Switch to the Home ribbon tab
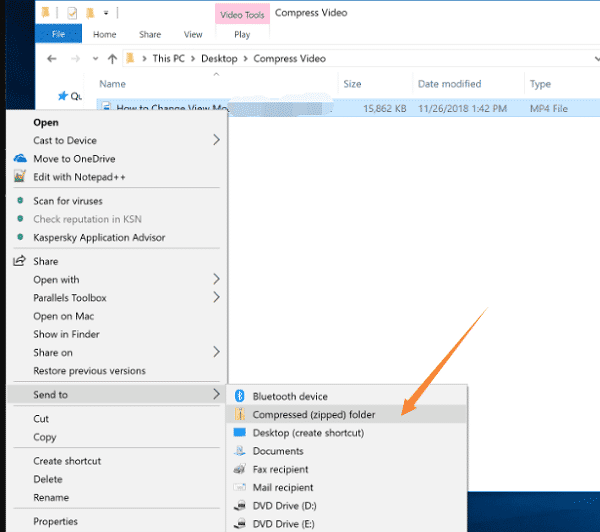The width and height of the screenshot is (600, 532). 104,34
